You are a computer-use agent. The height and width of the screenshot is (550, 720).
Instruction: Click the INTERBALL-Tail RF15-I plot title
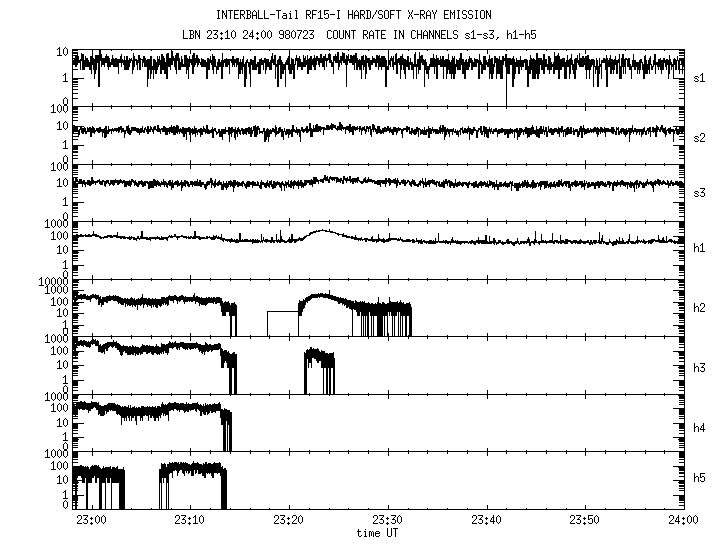[367, 15]
